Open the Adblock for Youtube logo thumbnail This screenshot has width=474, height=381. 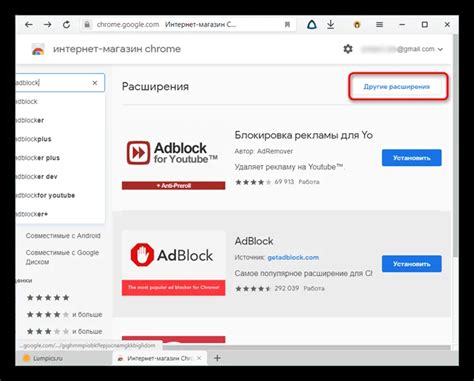pyautogui.click(x=173, y=157)
